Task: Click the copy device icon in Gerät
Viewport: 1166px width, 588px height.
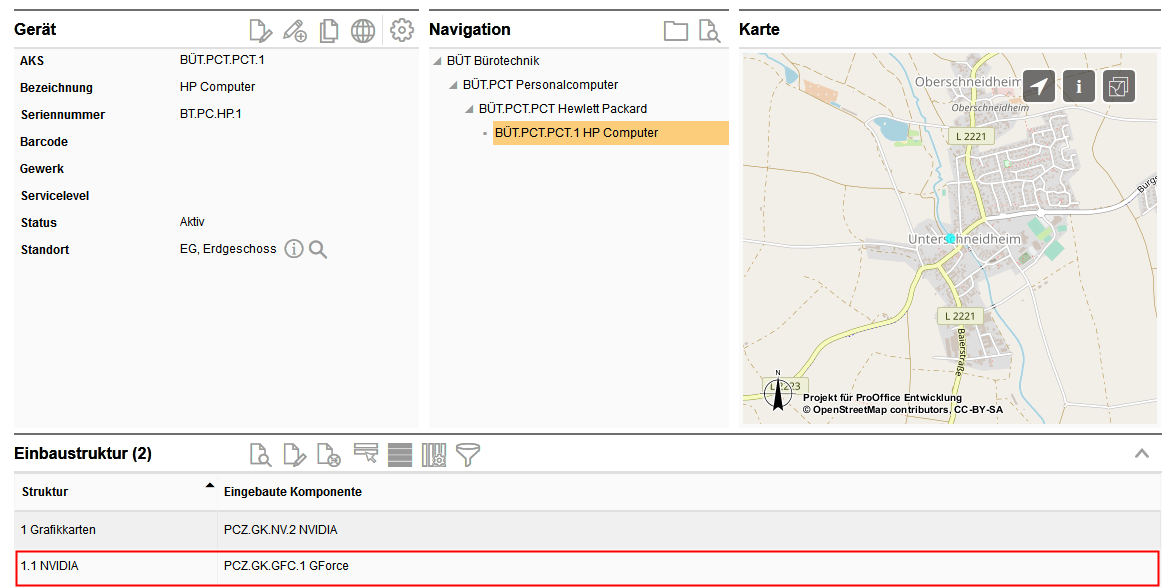Action: [x=329, y=31]
